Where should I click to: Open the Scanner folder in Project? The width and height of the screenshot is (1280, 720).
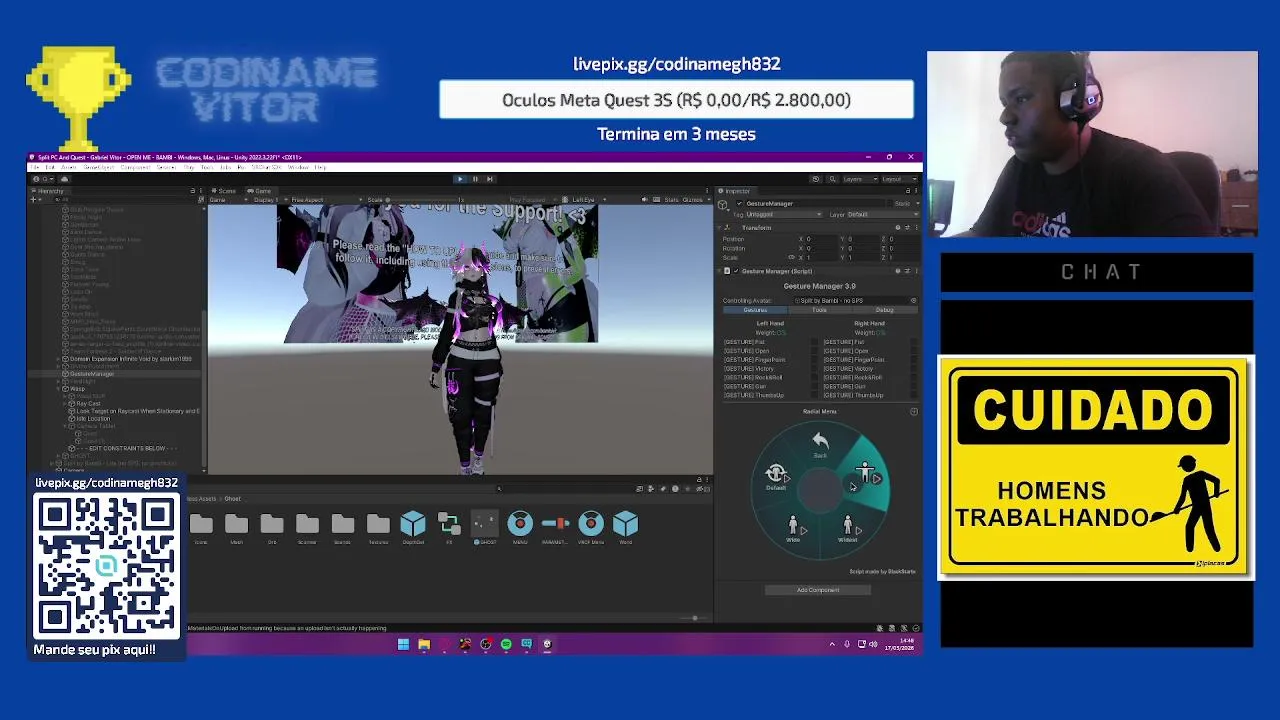[x=307, y=527]
